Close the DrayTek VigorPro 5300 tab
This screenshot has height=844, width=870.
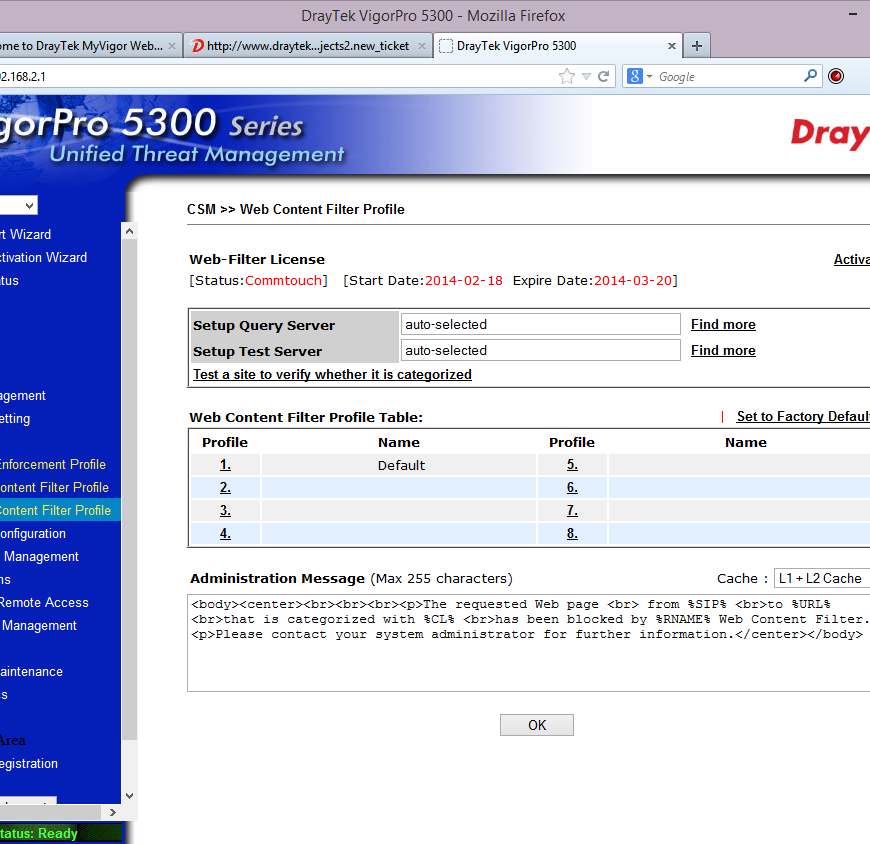click(672, 46)
